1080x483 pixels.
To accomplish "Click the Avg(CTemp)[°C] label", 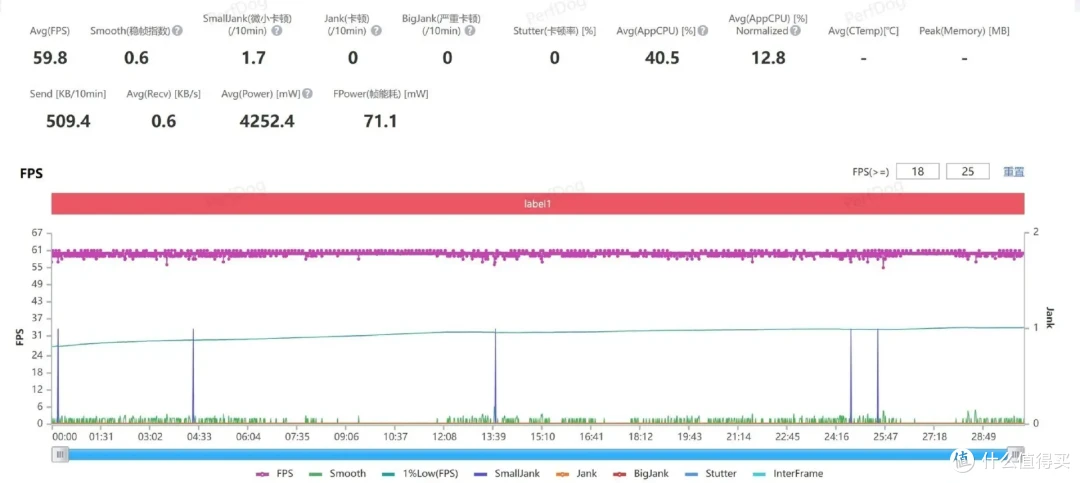I will tap(864, 31).
